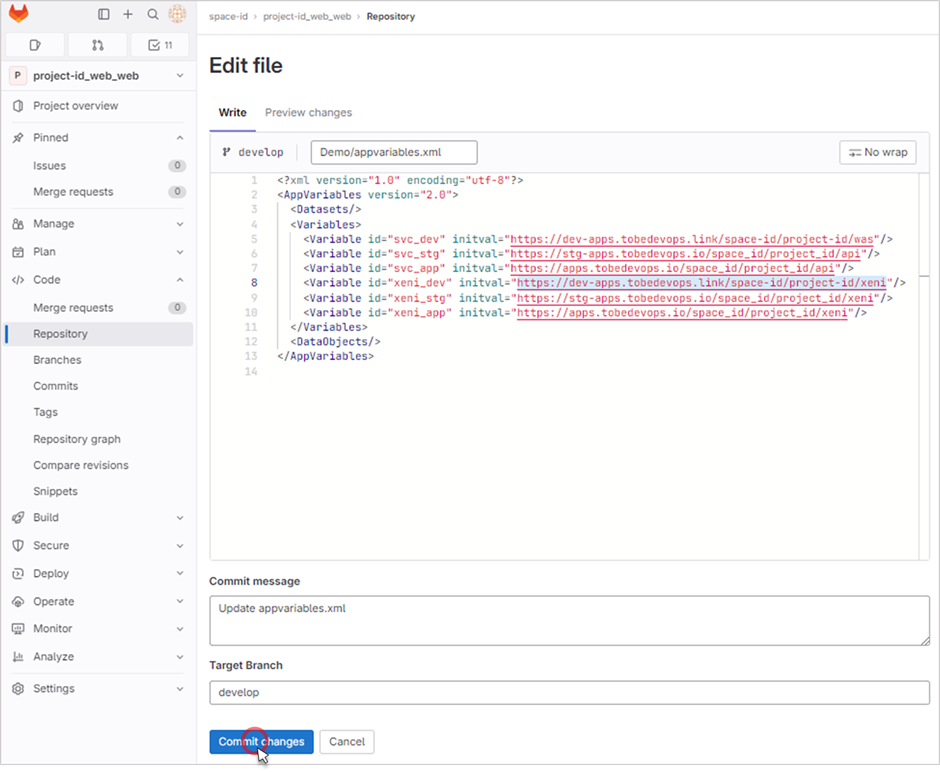The height and width of the screenshot is (773, 940).
Task: Open the project-id_web_web project switcher chevron
Action: (x=180, y=76)
